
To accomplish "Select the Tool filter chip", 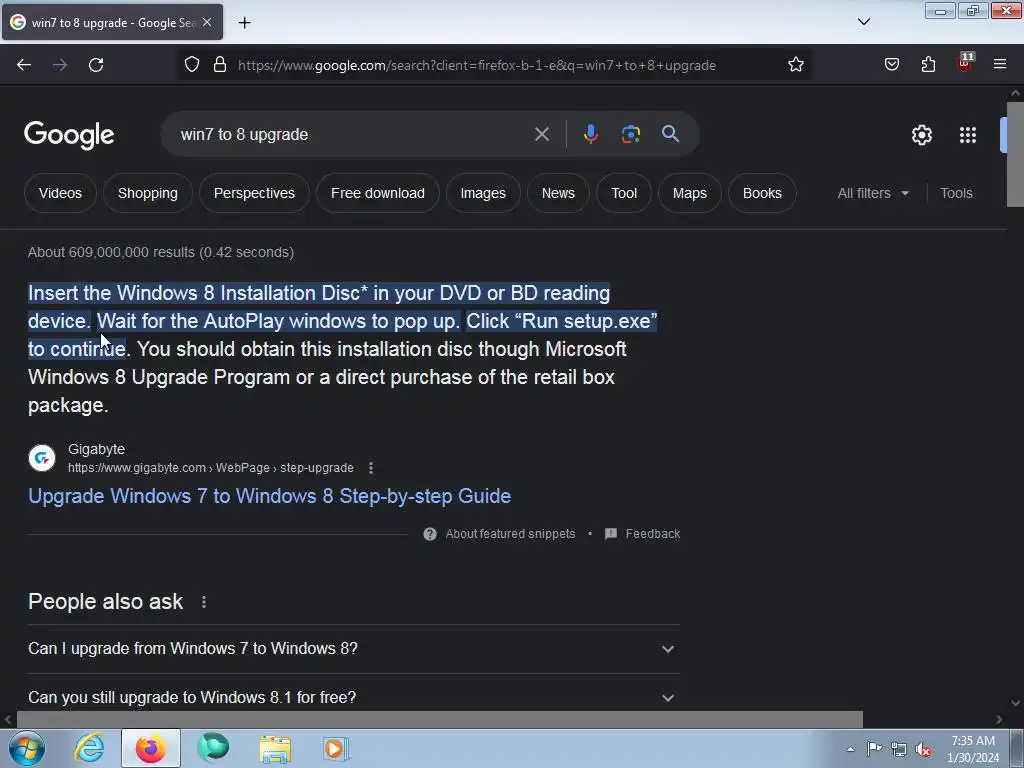I will [x=624, y=193].
